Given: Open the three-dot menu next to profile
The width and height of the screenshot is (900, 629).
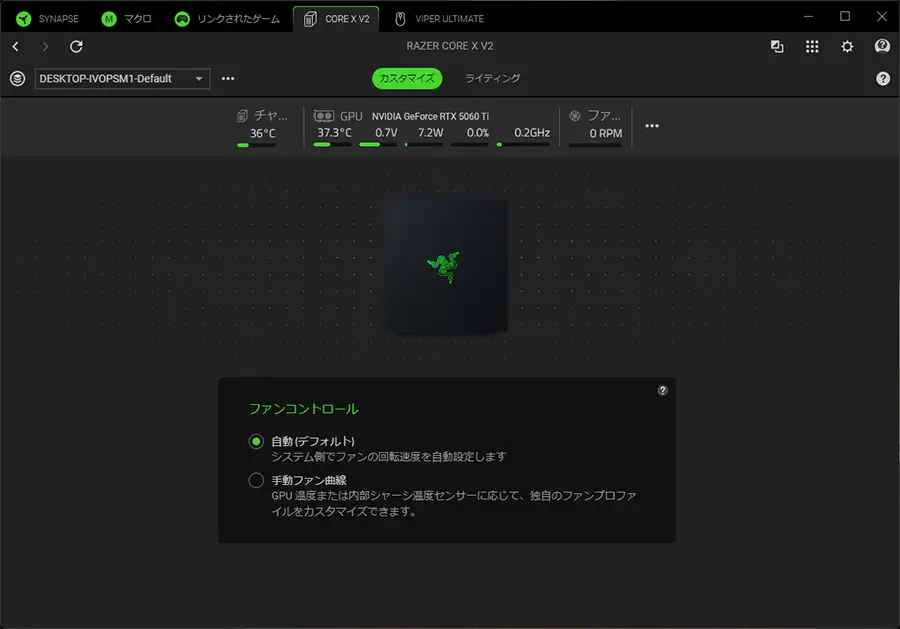Looking at the screenshot, I should [228, 79].
